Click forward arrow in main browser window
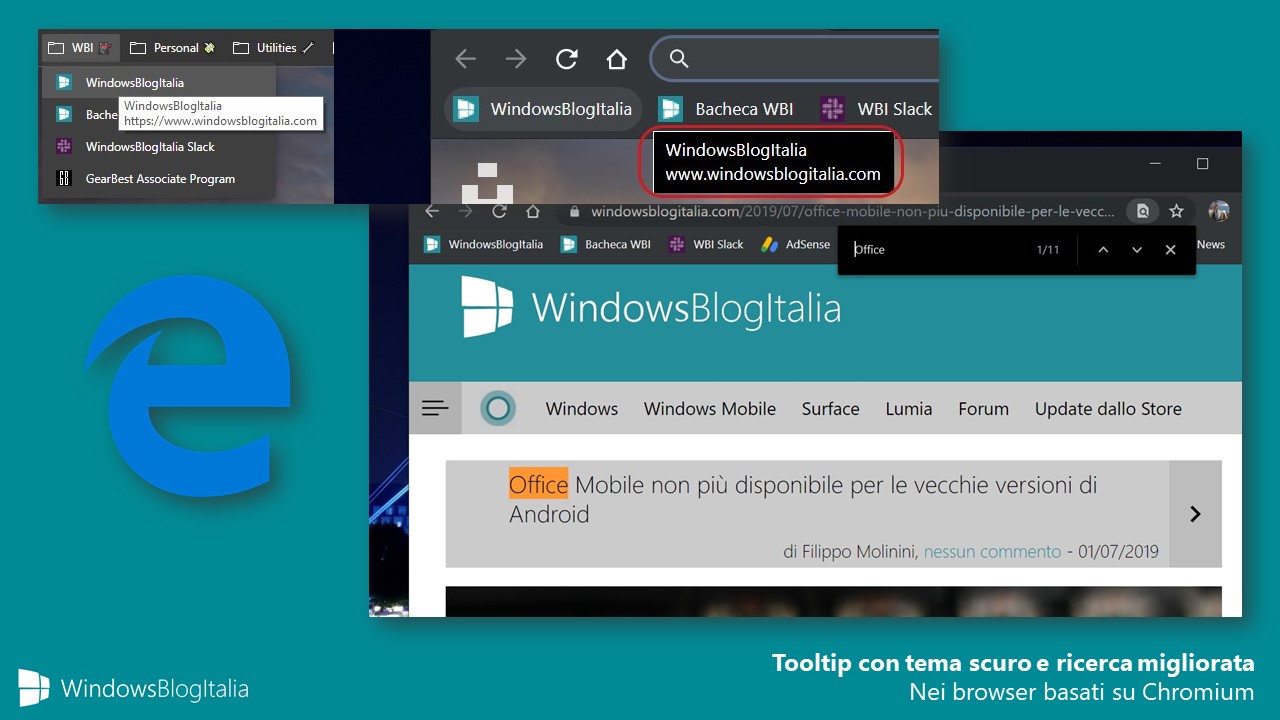This screenshot has height=720, width=1280. pyautogui.click(x=466, y=212)
